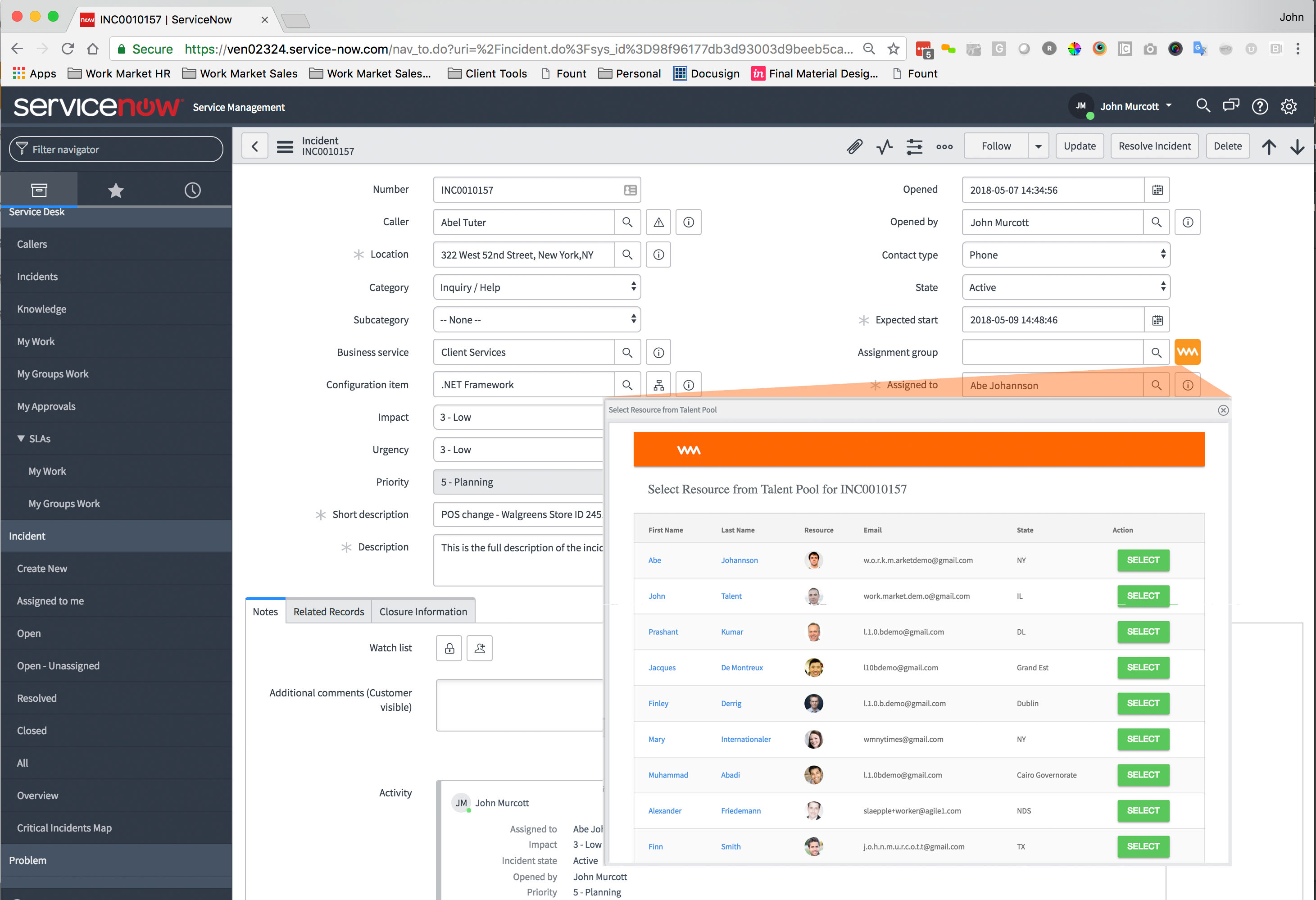Switch to the Closure Information tab
The width and height of the screenshot is (1316, 900).
click(x=423, y=611)
